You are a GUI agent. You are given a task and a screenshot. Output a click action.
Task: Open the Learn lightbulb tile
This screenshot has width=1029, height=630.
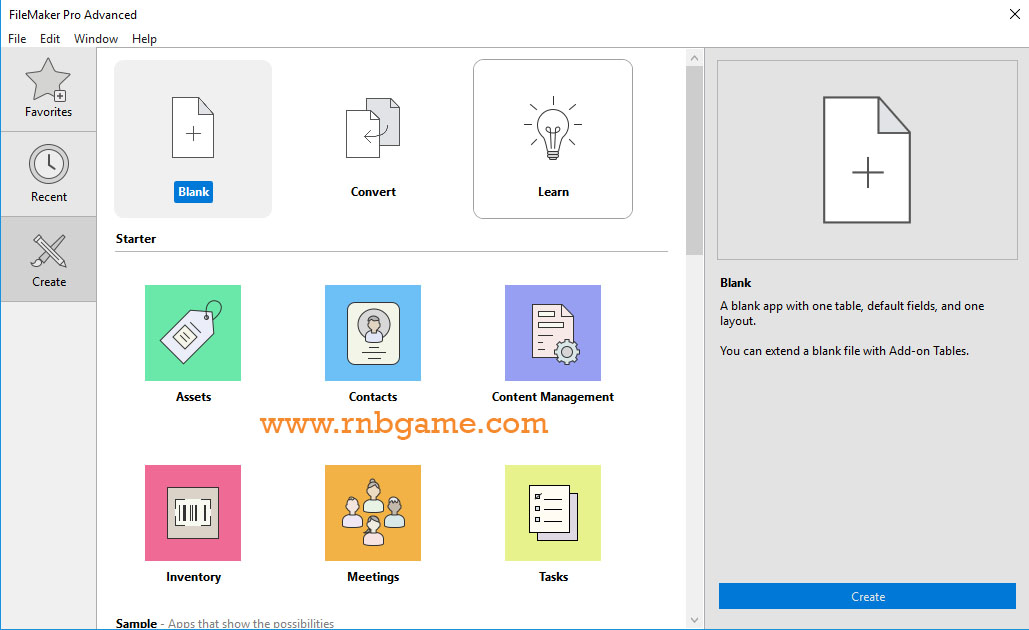[x=553, y=139]
